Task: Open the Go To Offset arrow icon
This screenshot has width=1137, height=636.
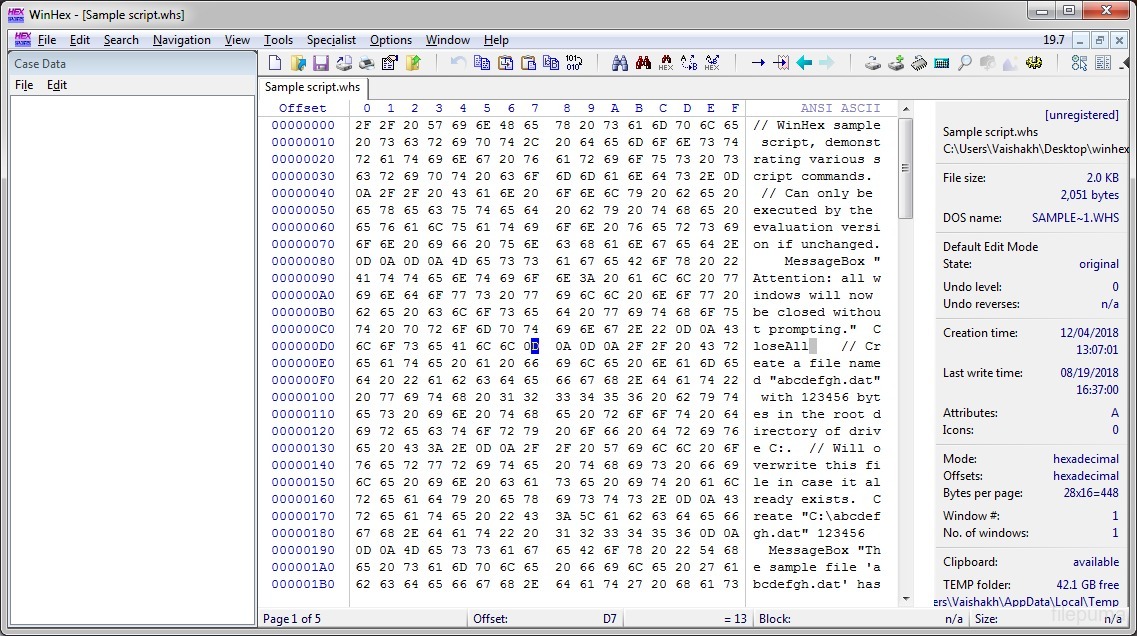Action: (x=758, y=63)
